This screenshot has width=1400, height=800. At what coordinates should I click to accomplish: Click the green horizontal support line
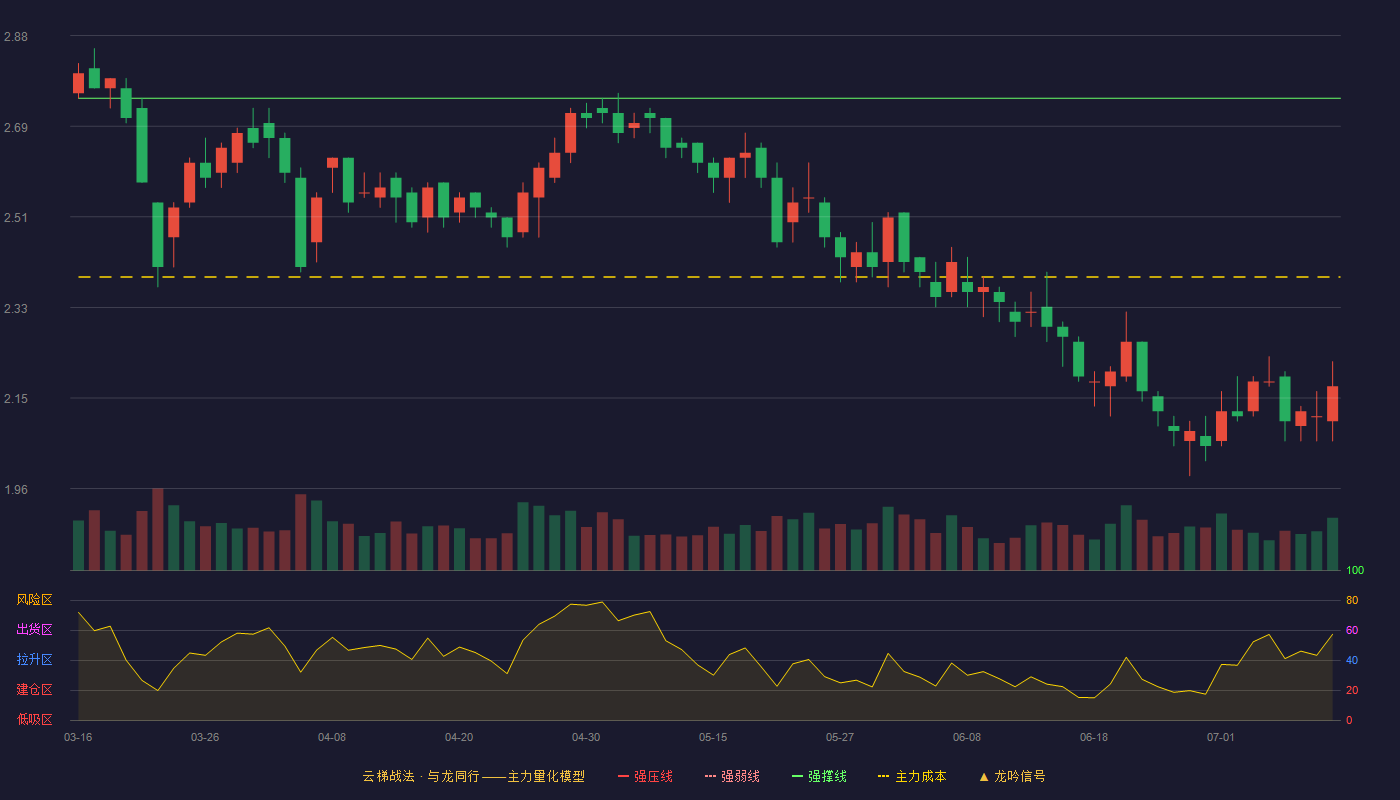709,98
